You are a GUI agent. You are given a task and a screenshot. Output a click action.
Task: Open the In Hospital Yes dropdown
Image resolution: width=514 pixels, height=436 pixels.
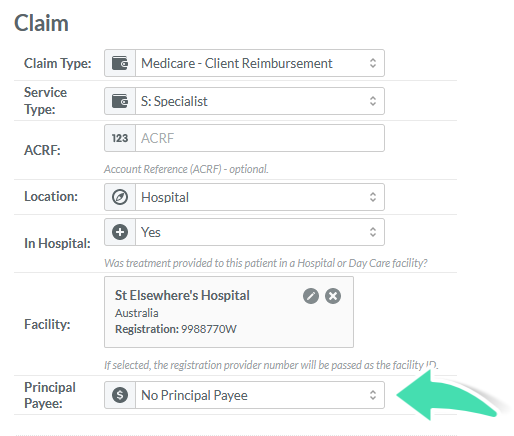pos(260,232)
